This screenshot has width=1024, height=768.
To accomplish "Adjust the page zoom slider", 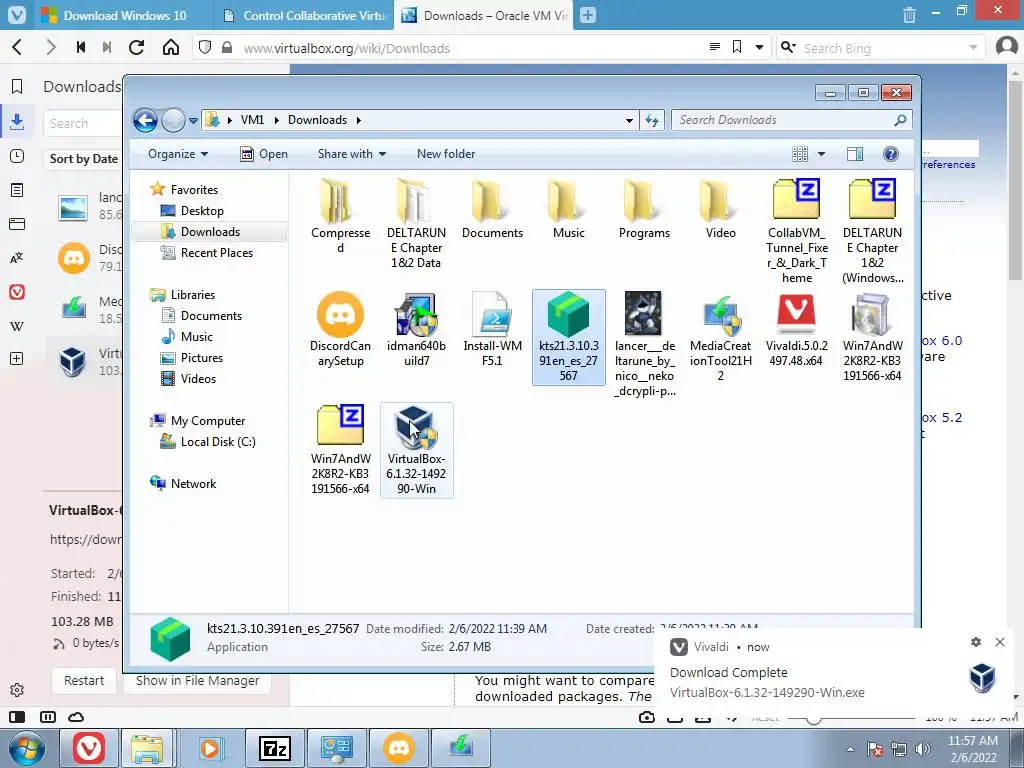I will tap(813, 719).
